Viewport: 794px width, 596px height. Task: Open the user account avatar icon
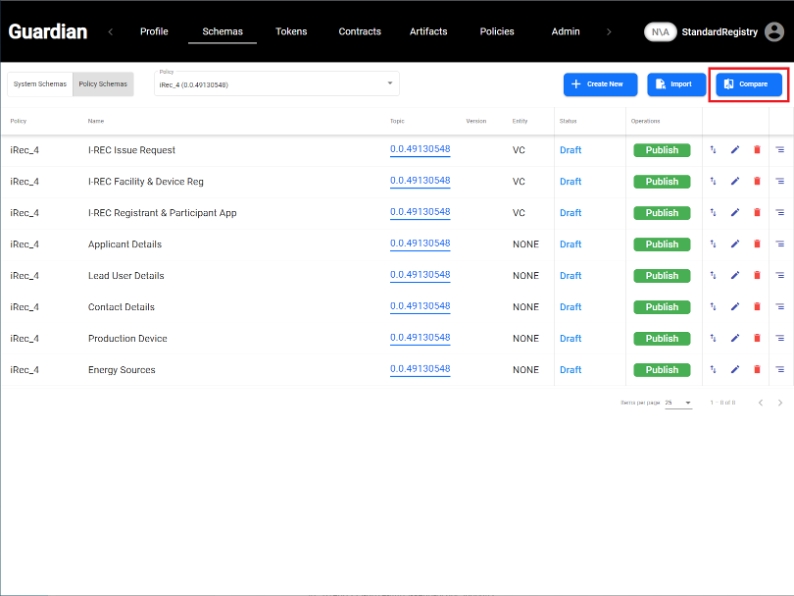[774, 32]
